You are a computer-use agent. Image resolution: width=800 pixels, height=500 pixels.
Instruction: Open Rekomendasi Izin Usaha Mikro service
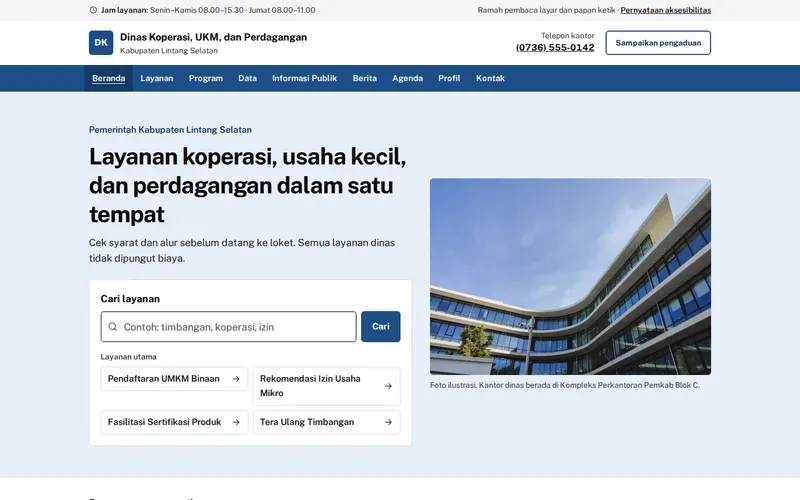click(327, 386)
